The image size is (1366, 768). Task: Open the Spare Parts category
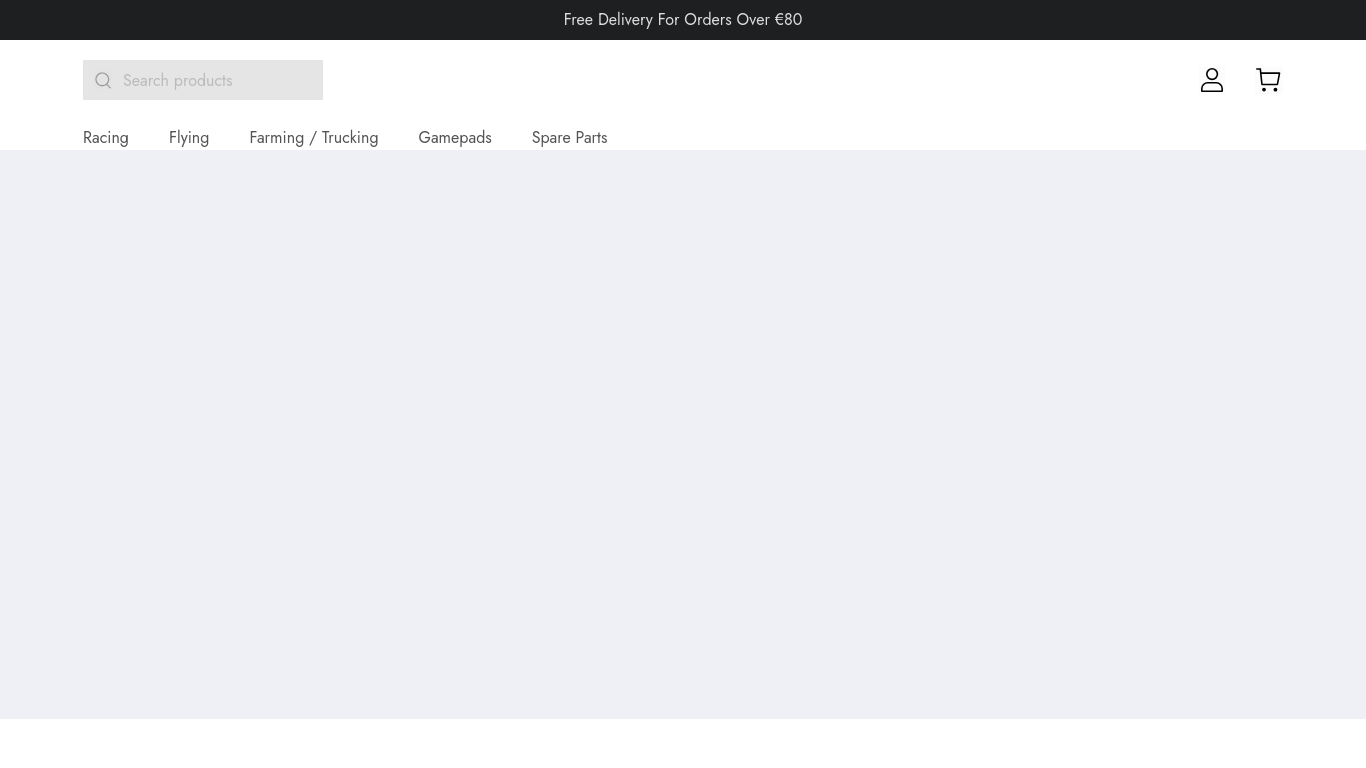pyautogui.click(x=569, y=138)
